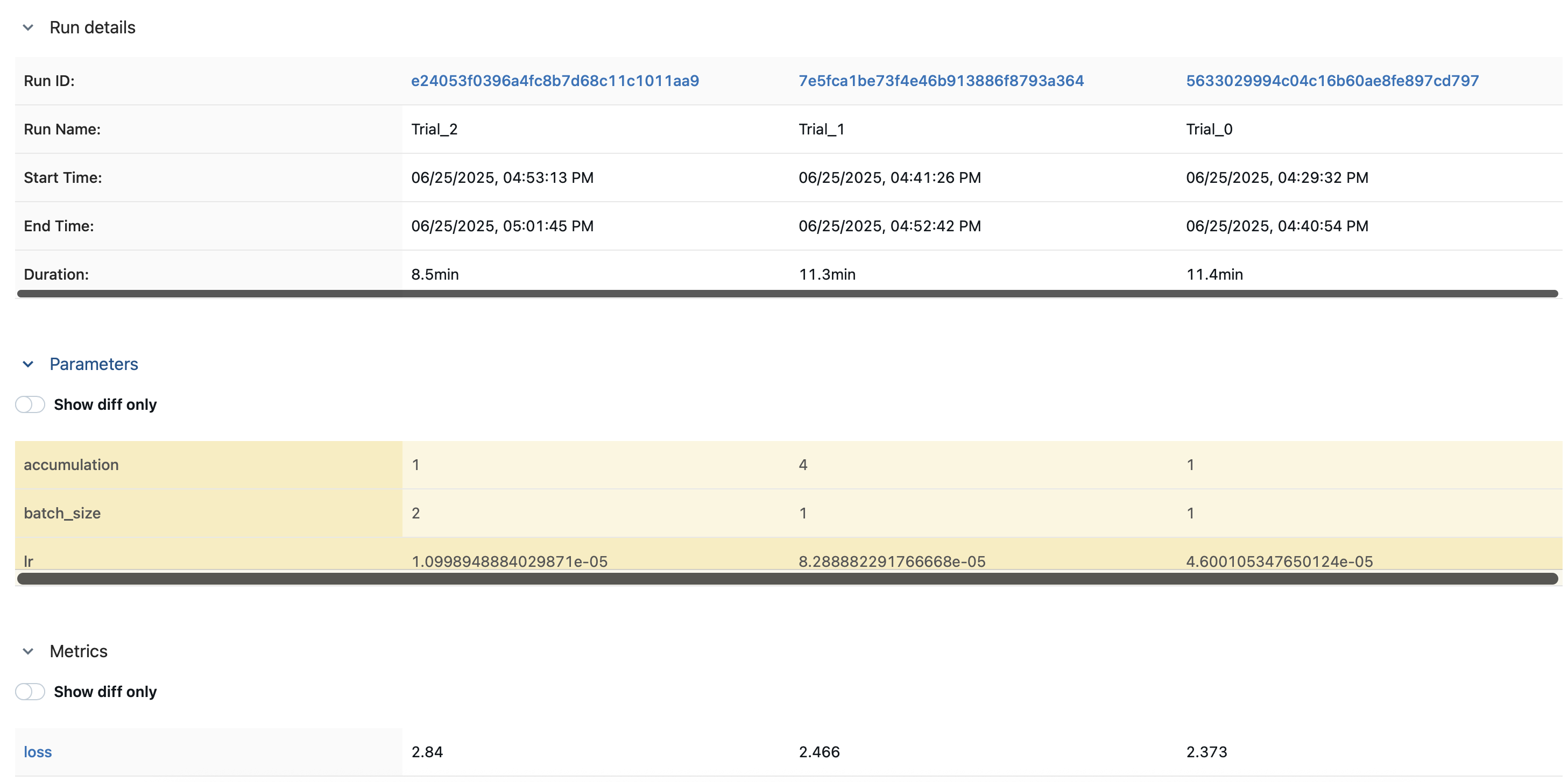Open run ID 5633029994c04c16b60ae8fe897cd797
Viewport: 1568px width, 782px height.
pyautogui.click(x=1332, y=81)
